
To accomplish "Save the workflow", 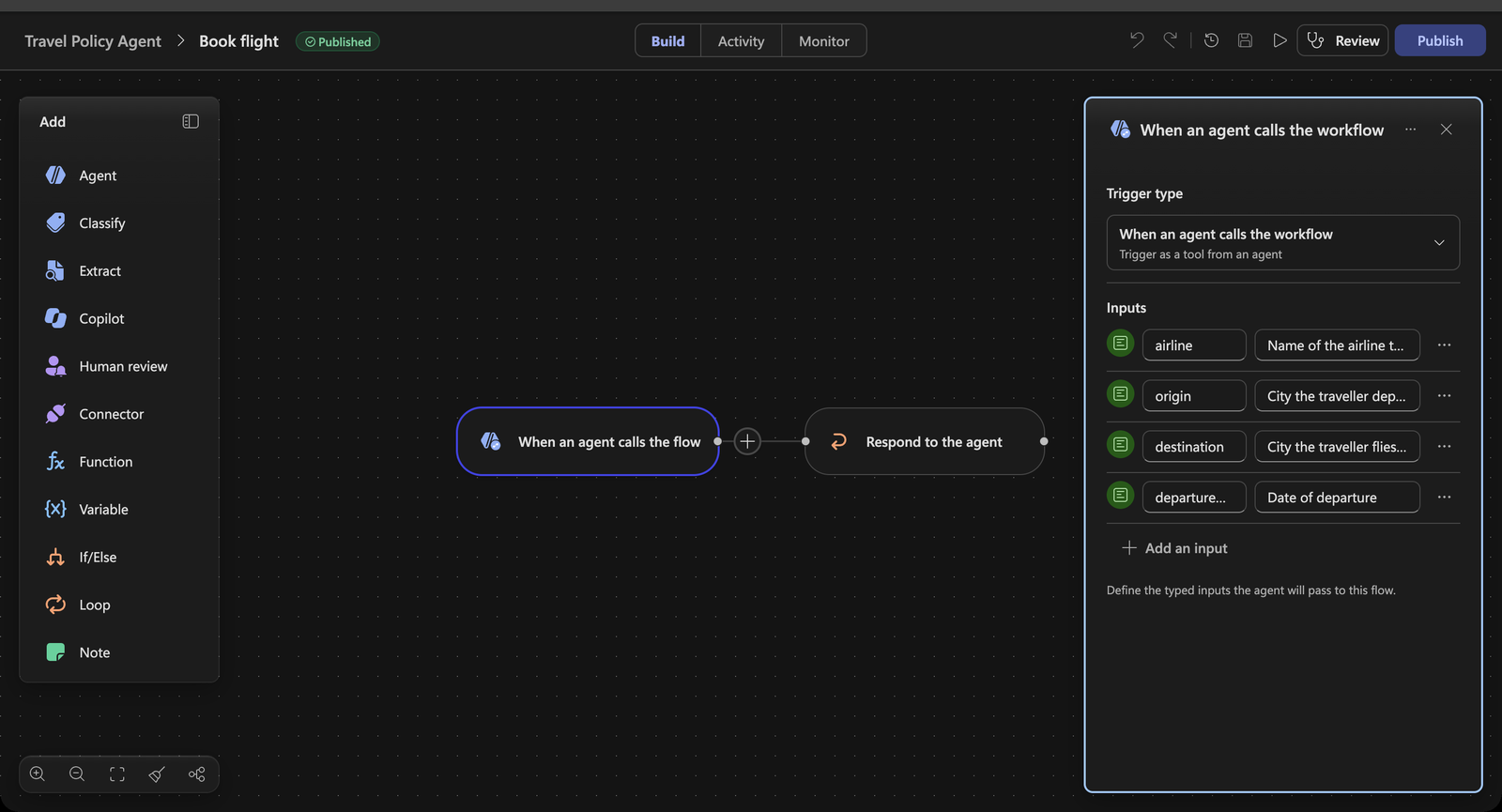I will pos(1245,40).
